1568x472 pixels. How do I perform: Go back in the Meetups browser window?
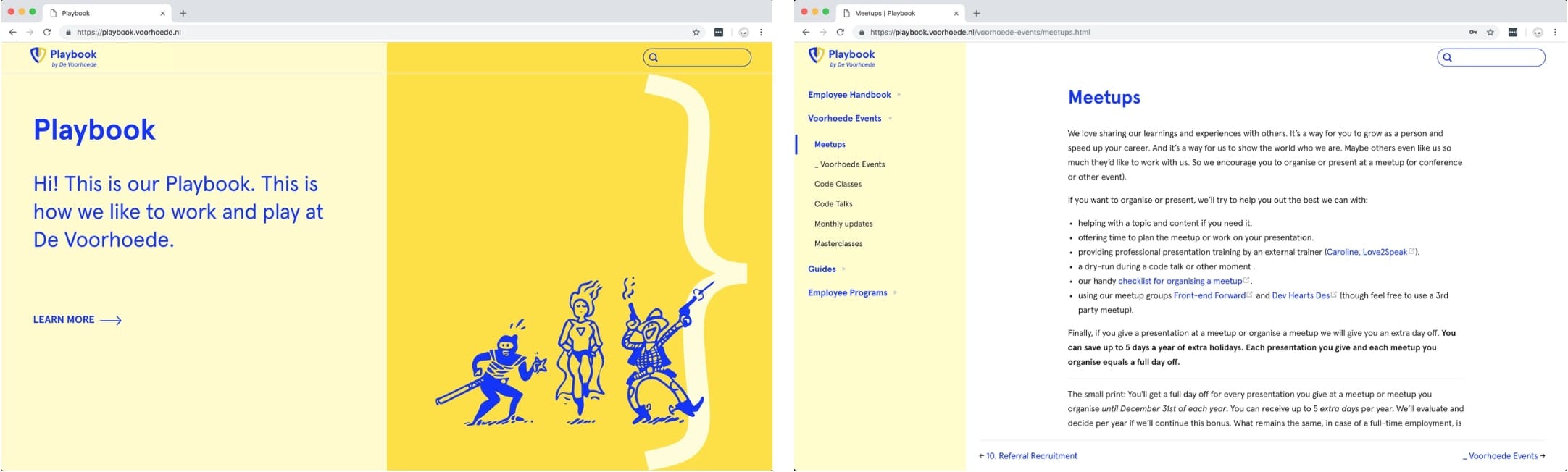pos(806,32)
